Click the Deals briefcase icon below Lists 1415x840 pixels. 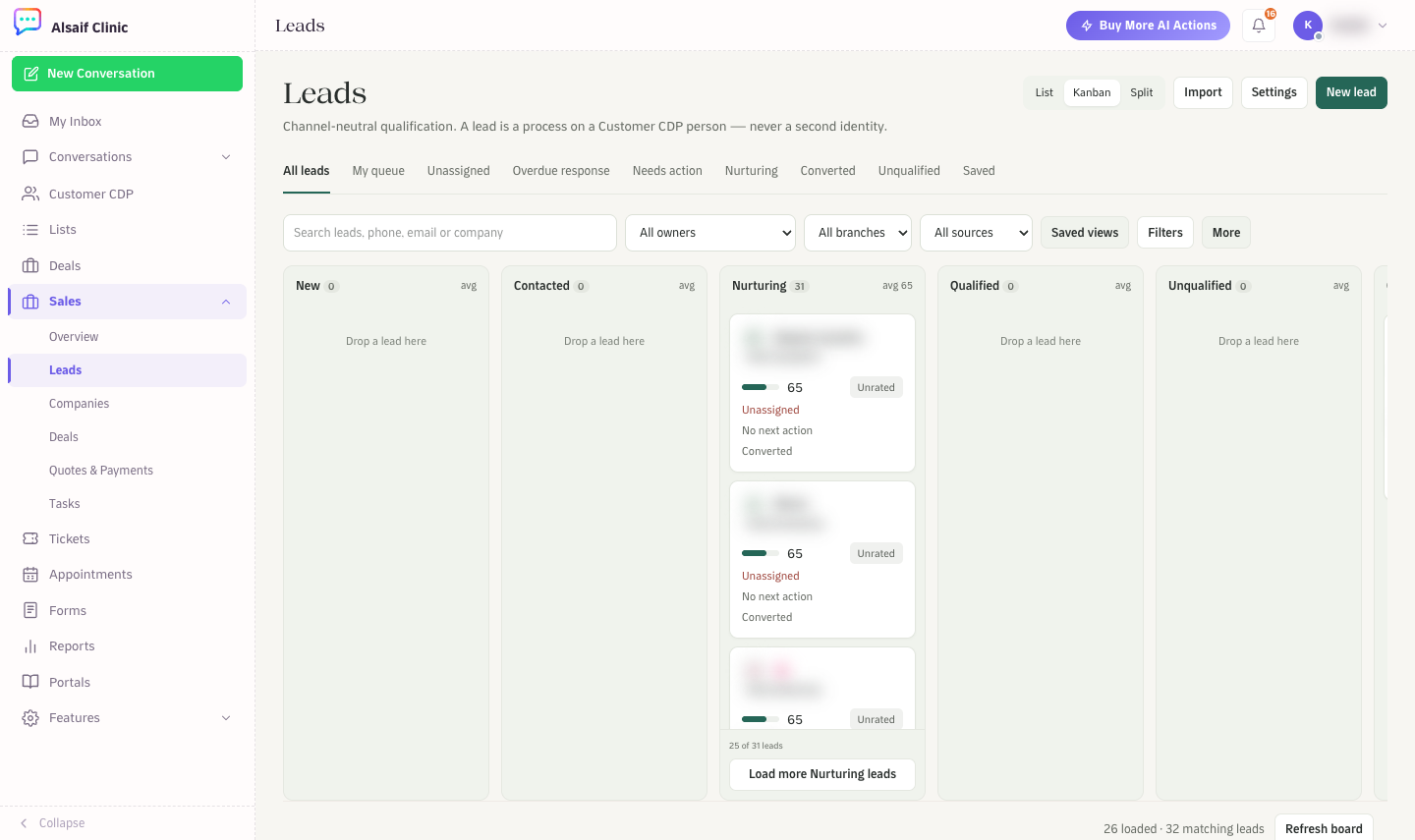click(30, 266)
